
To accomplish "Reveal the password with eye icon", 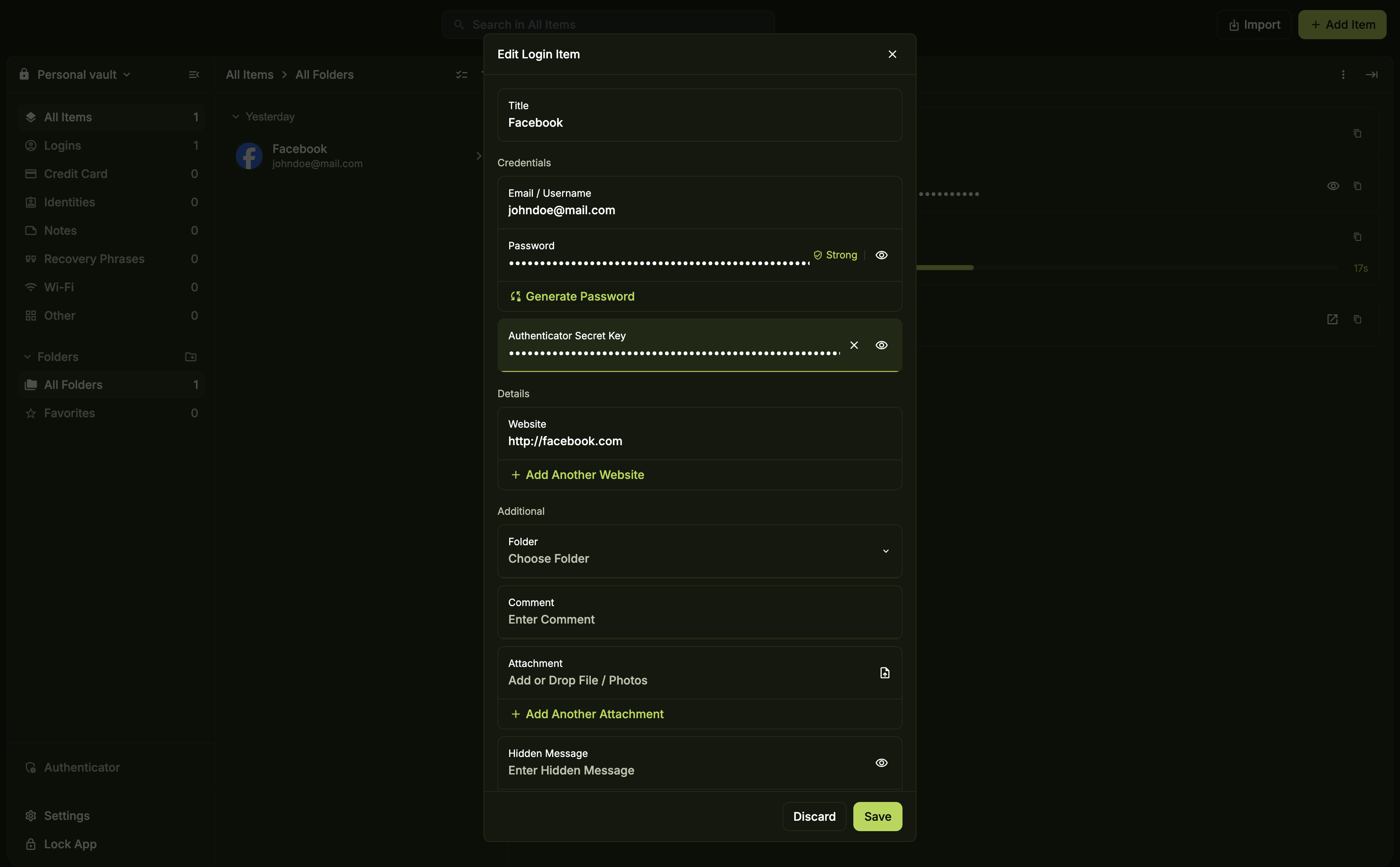I will click(x=881, y=255).
